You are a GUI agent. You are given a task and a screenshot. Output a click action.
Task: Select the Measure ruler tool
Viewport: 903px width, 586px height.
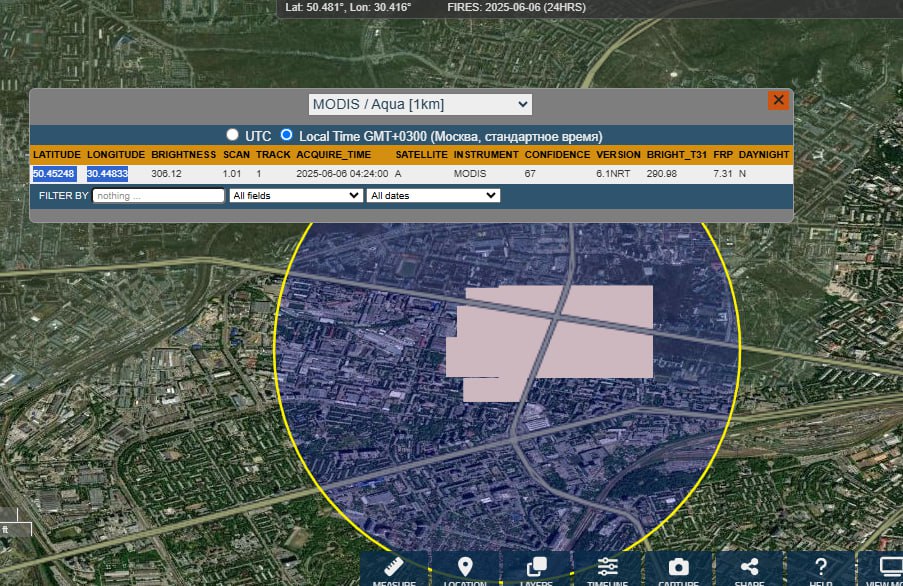pos(394,568)
